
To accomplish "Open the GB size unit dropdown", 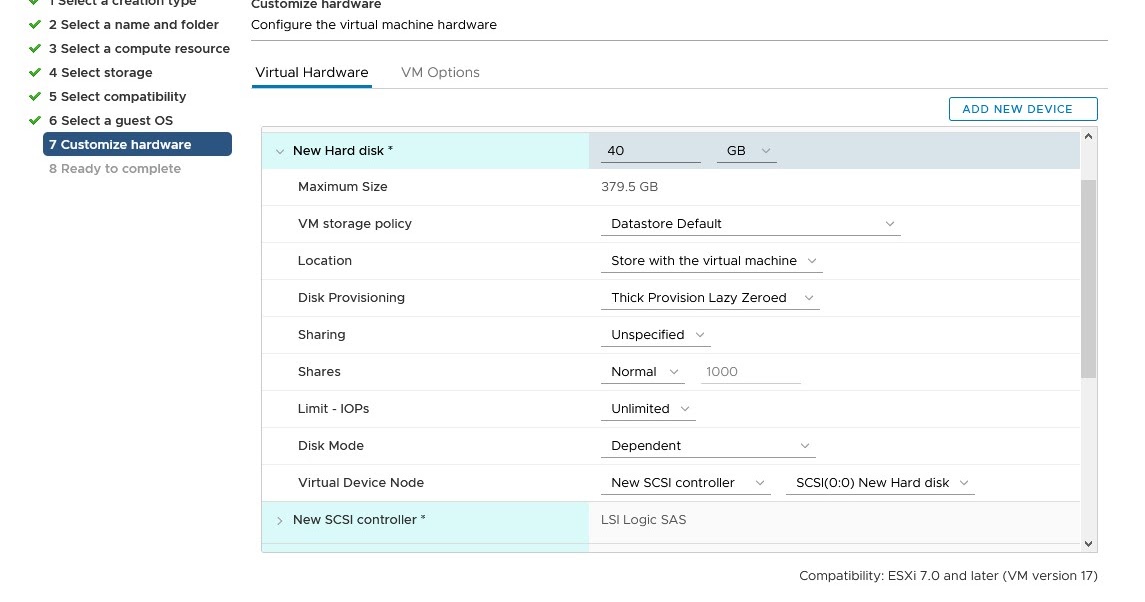I will [746, 150].
